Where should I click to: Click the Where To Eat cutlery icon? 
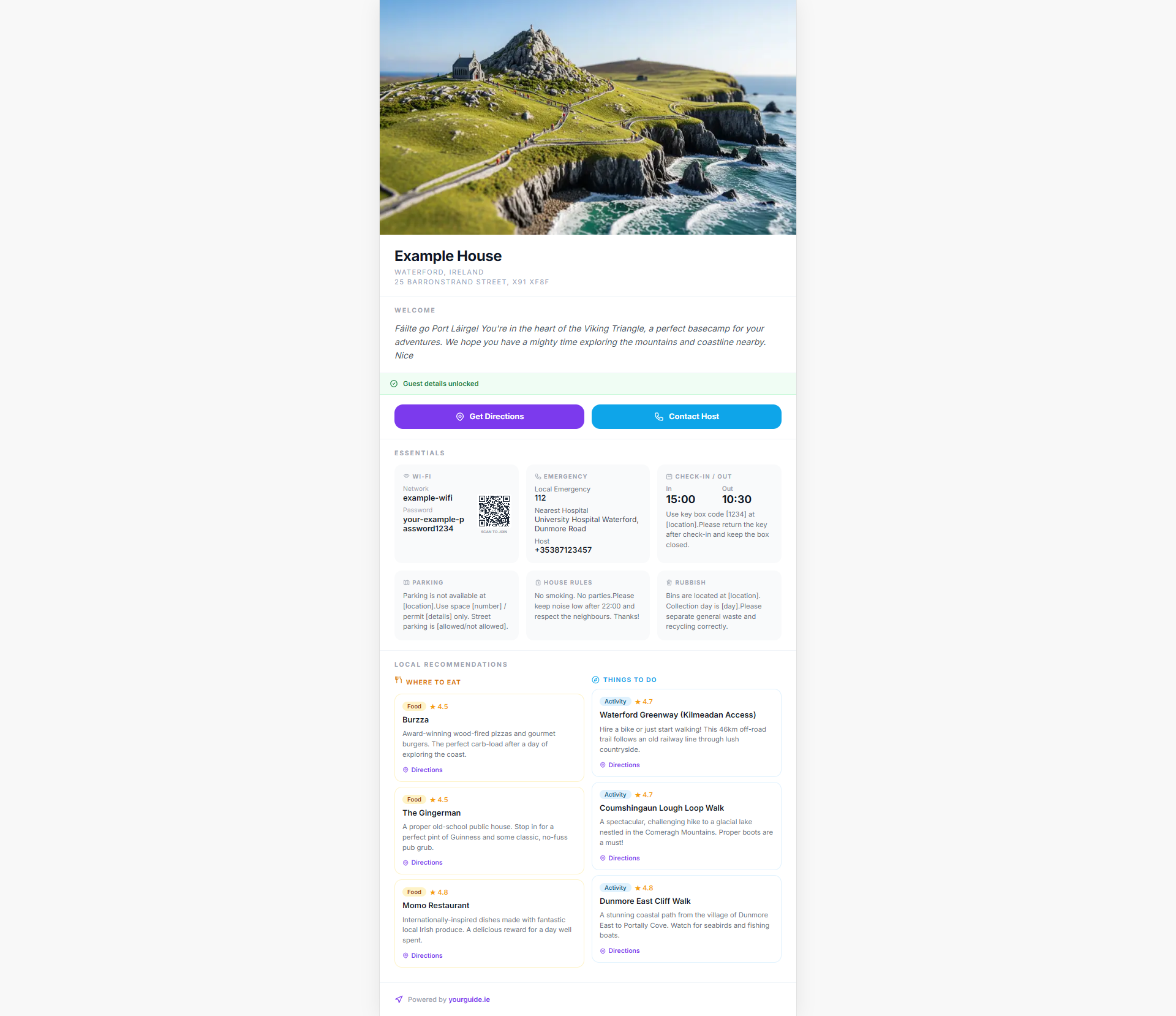(x=398, y=680)
